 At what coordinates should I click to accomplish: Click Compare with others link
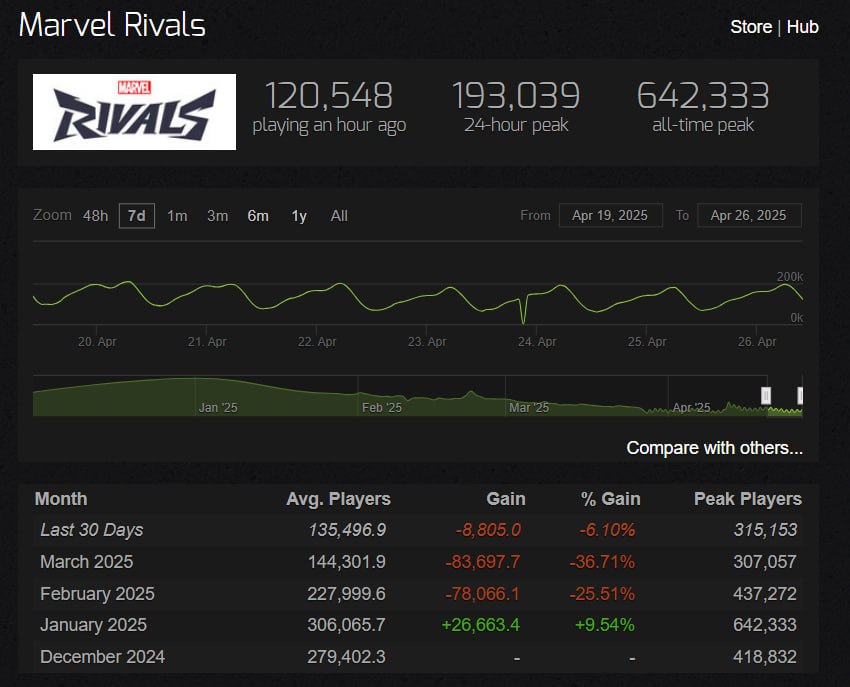(714, 448)
